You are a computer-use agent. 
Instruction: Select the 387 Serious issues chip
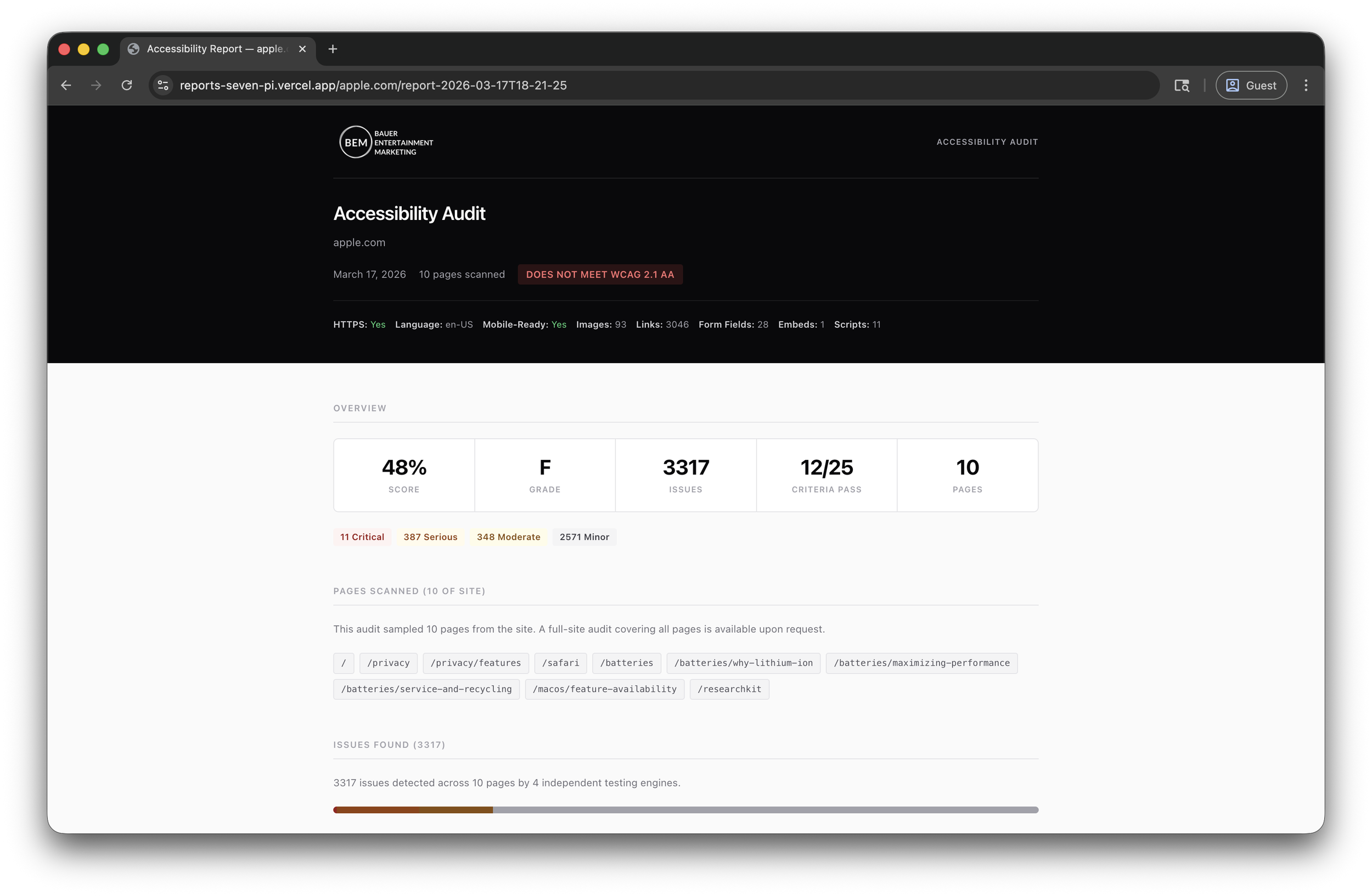430,537
